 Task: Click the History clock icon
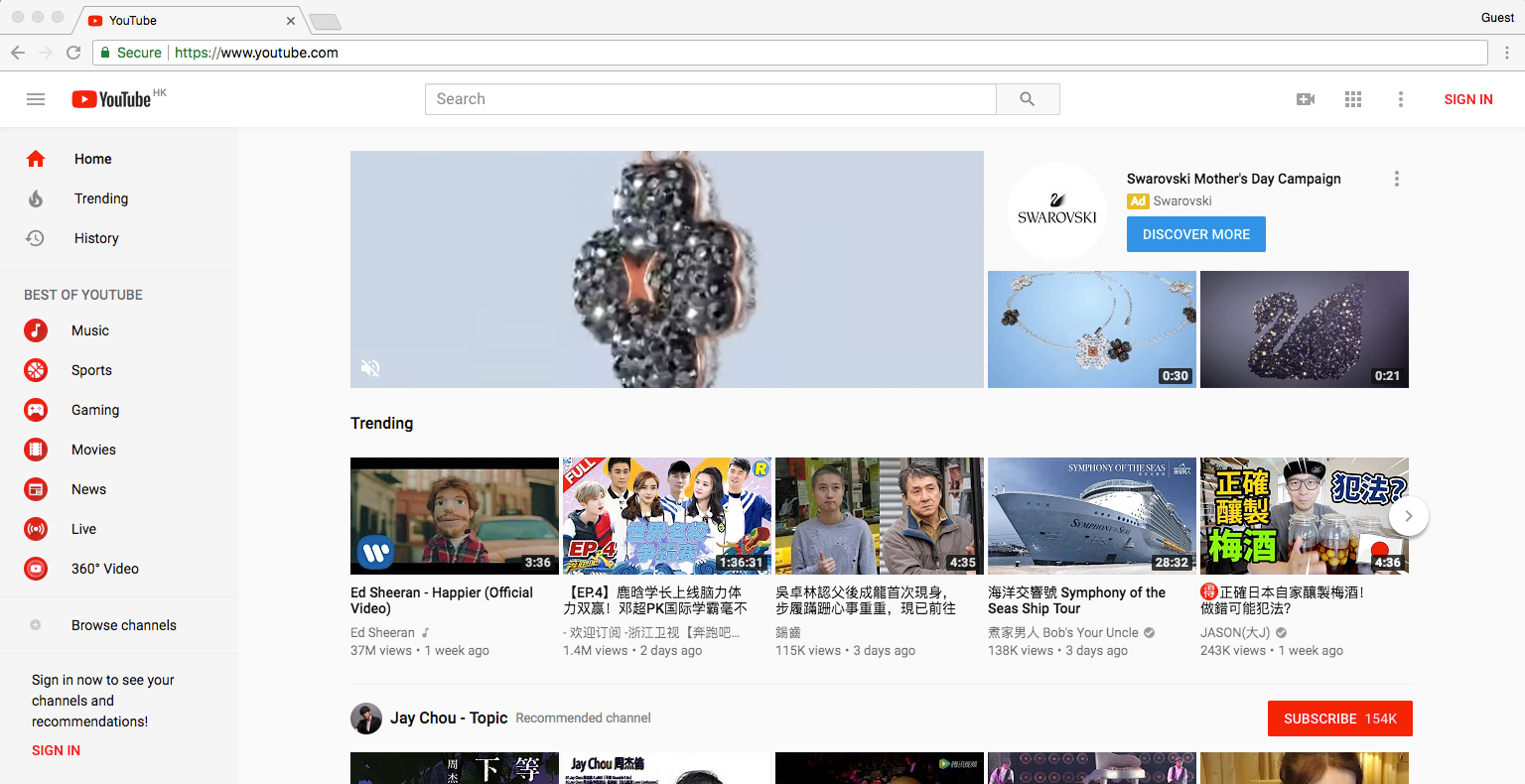coord(36,238)
